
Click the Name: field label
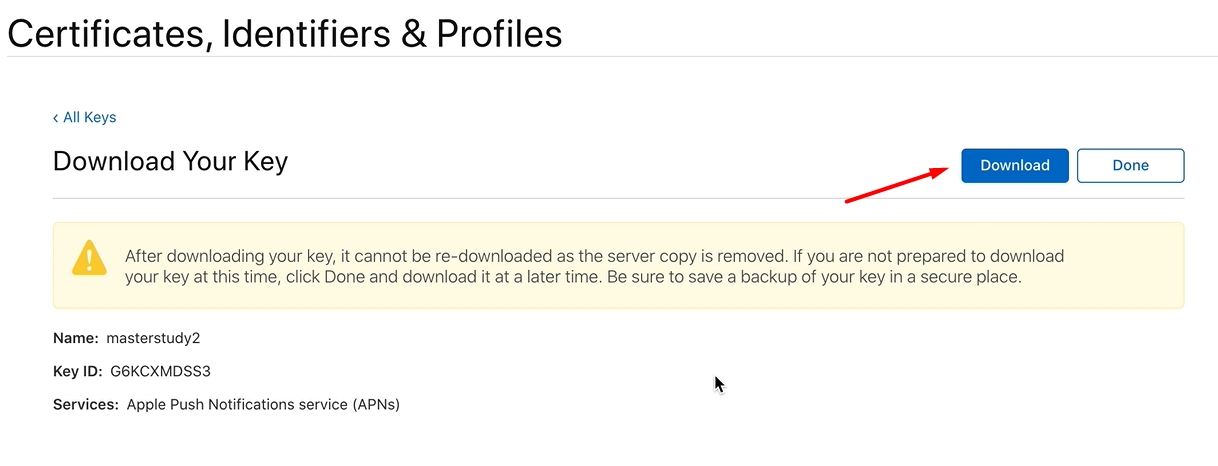pyautogui.click(x=75, y=338)
